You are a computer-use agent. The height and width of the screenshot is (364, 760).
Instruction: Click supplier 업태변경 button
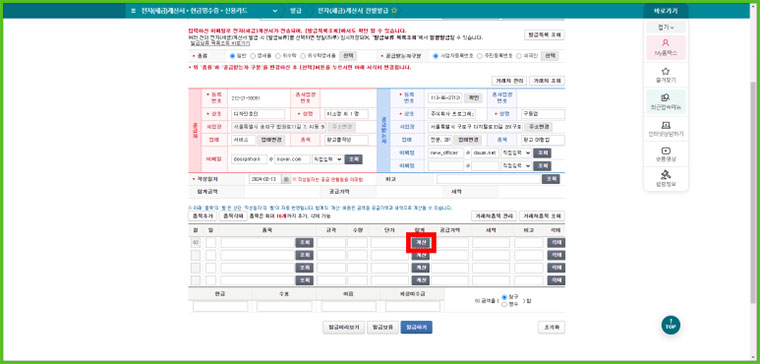point(270,140)
